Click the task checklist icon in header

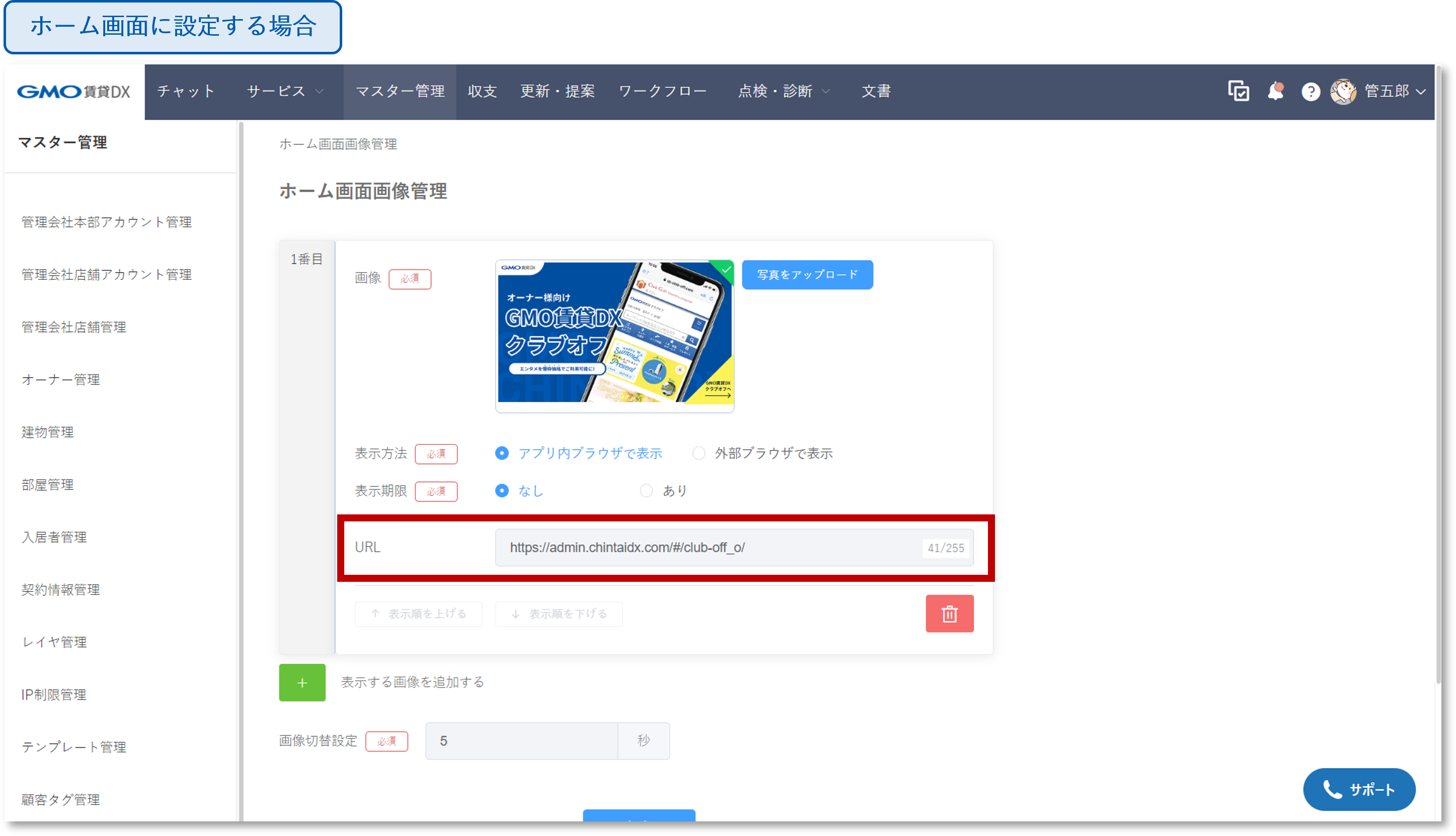[x=1238, y=91]
